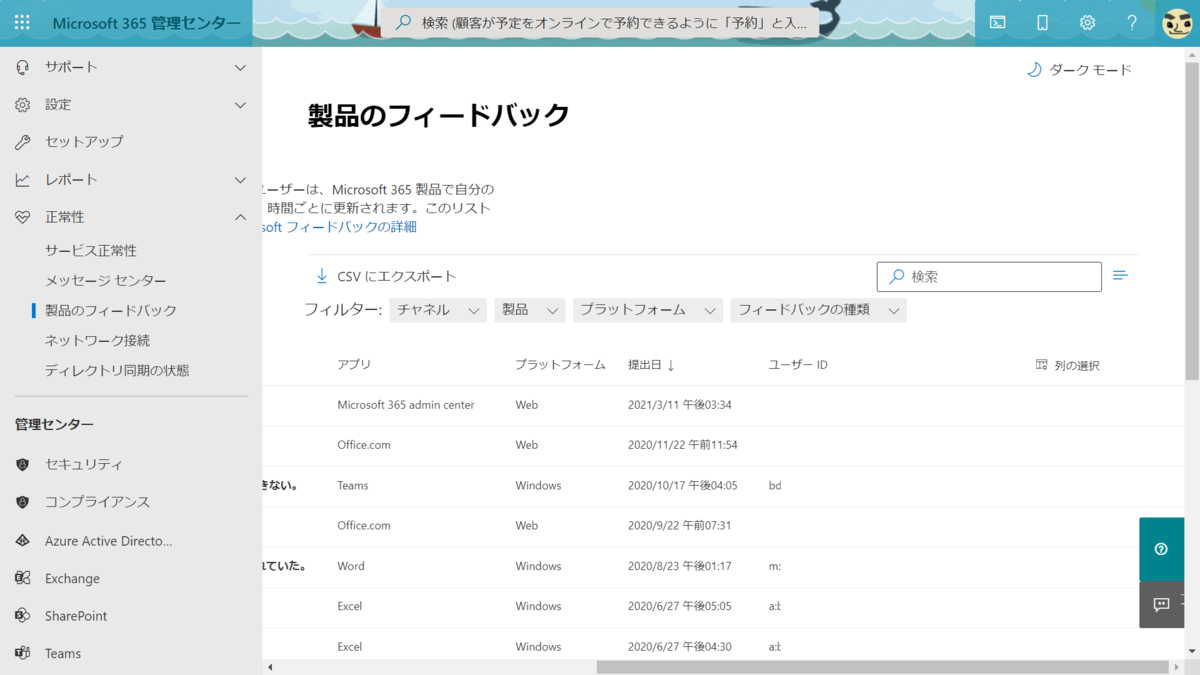Open Cloud Shell icon in header

(x=997, y=22)
